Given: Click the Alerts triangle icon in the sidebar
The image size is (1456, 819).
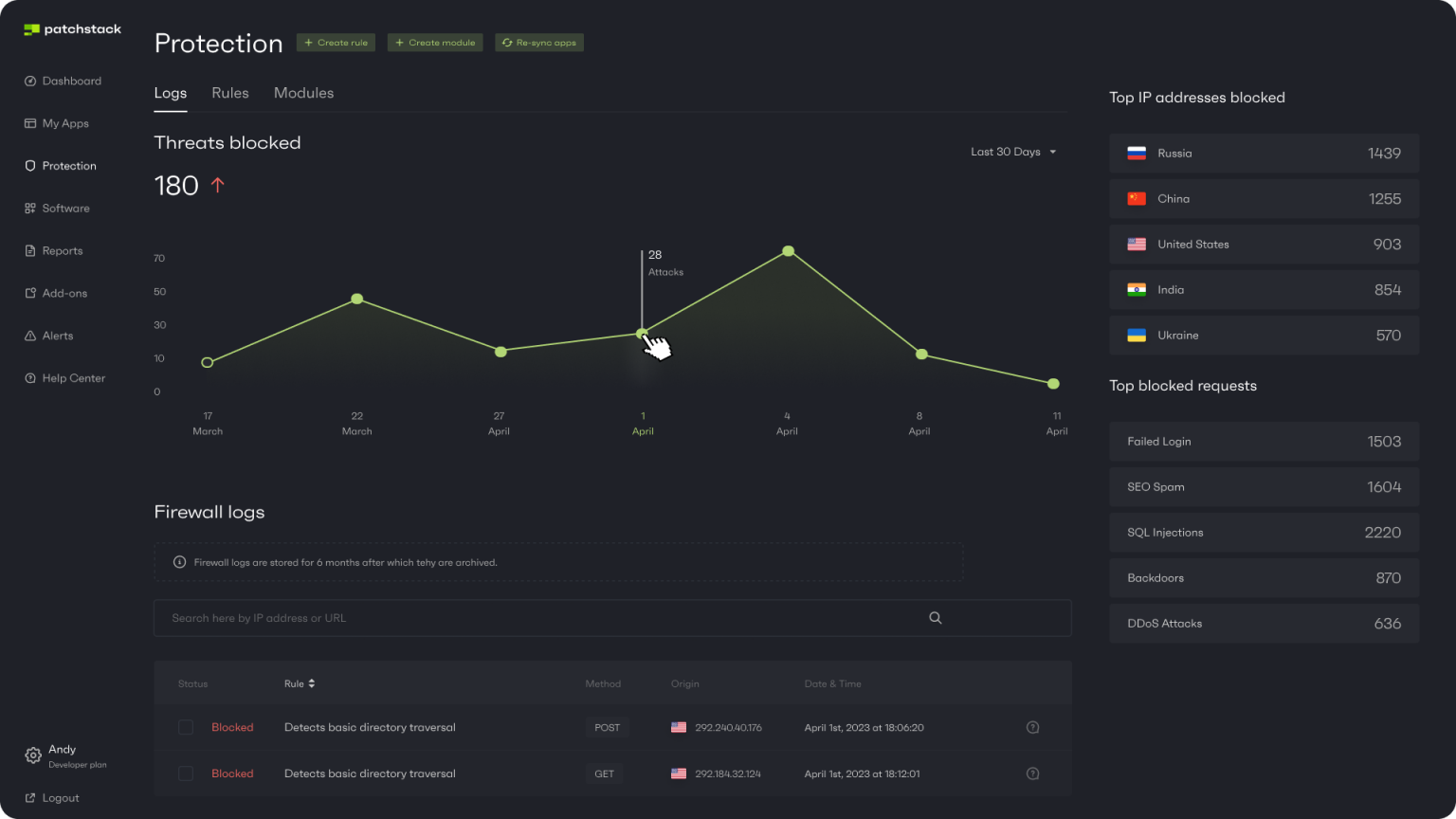Looking at the screenshot, I should click(x=30, y=336).
